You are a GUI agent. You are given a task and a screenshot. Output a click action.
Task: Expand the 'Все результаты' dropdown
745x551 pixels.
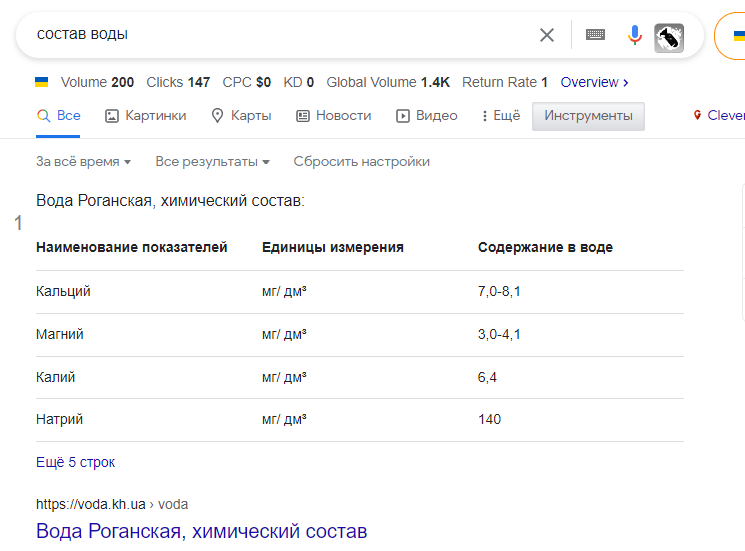click(x=212, y=162)
